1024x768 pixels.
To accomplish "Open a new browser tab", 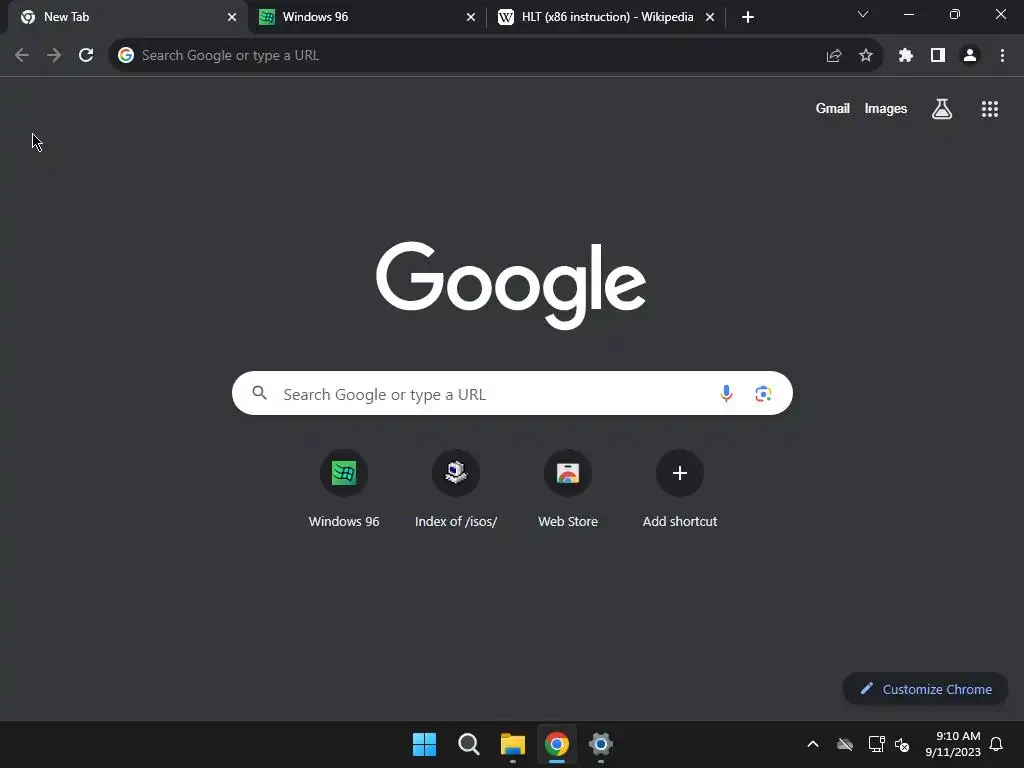I will 748,17.
